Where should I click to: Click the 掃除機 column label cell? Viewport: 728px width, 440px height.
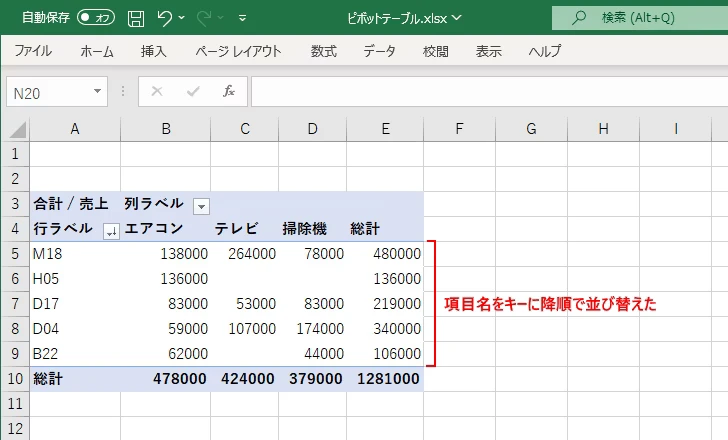click(x=312, y=229)
